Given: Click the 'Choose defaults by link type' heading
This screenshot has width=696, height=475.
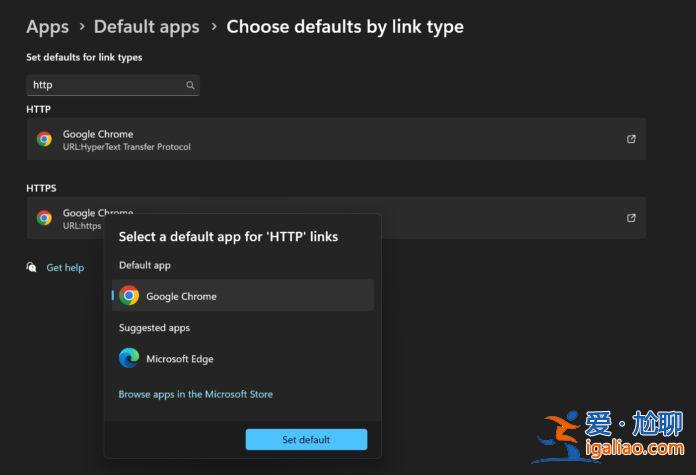Looking at the screenshot, I should [345, 27].
